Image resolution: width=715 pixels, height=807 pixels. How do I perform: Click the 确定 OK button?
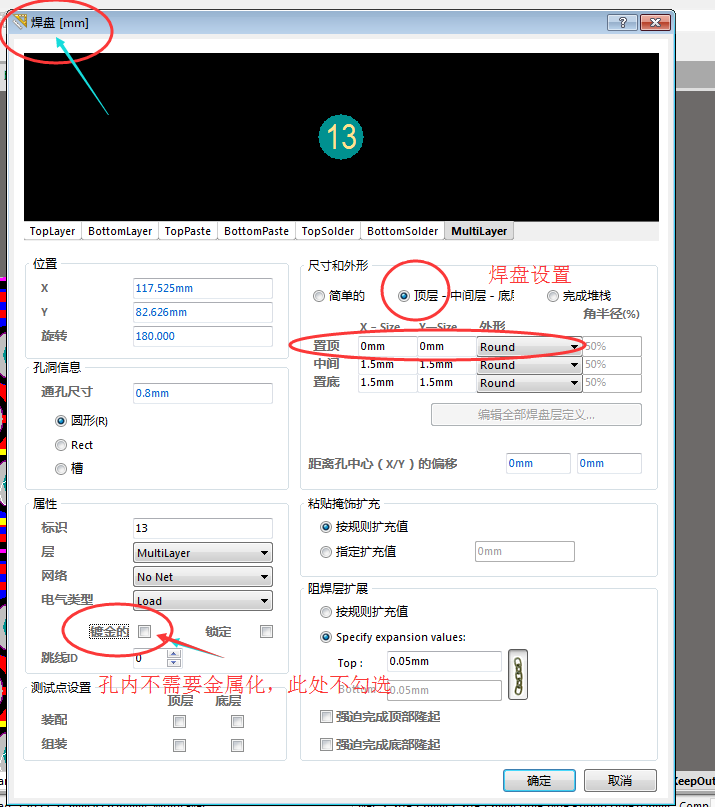pos(538,780)
